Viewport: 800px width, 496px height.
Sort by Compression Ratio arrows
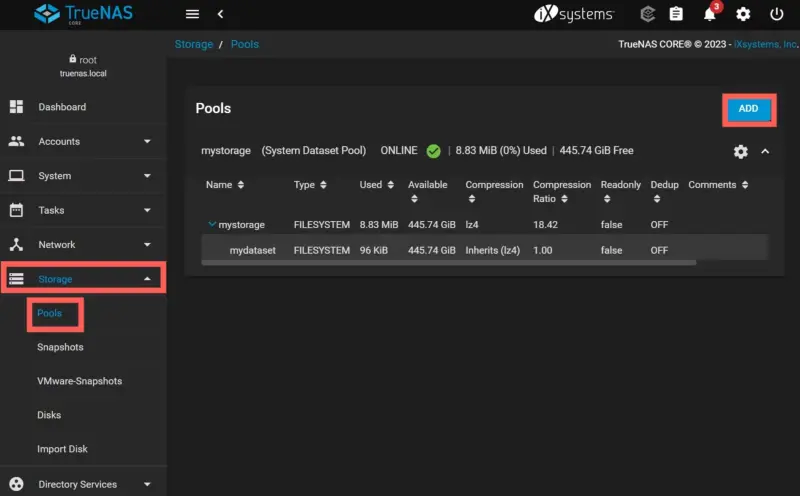[x=564, y=199]
